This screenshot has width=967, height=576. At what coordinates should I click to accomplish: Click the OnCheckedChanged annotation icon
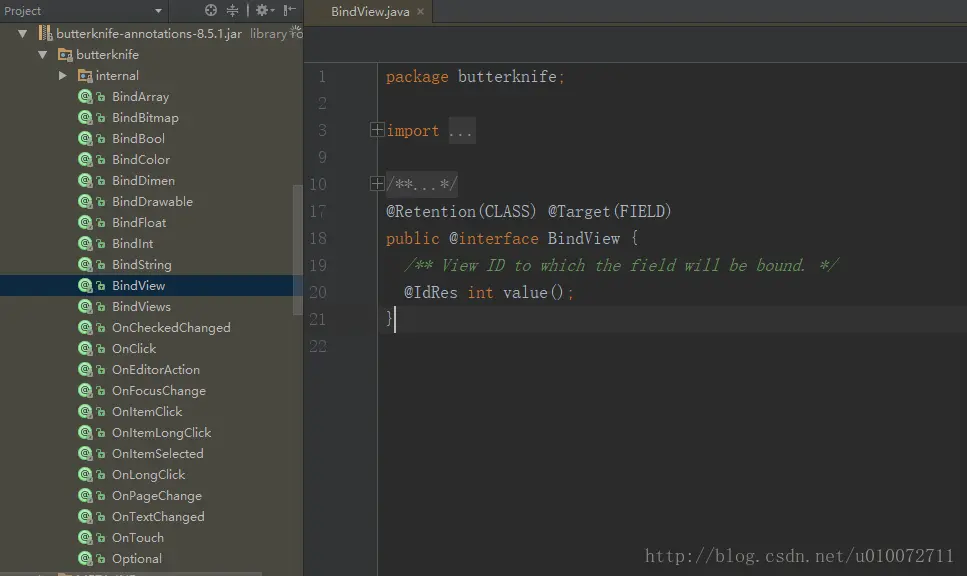pos(85,327)
